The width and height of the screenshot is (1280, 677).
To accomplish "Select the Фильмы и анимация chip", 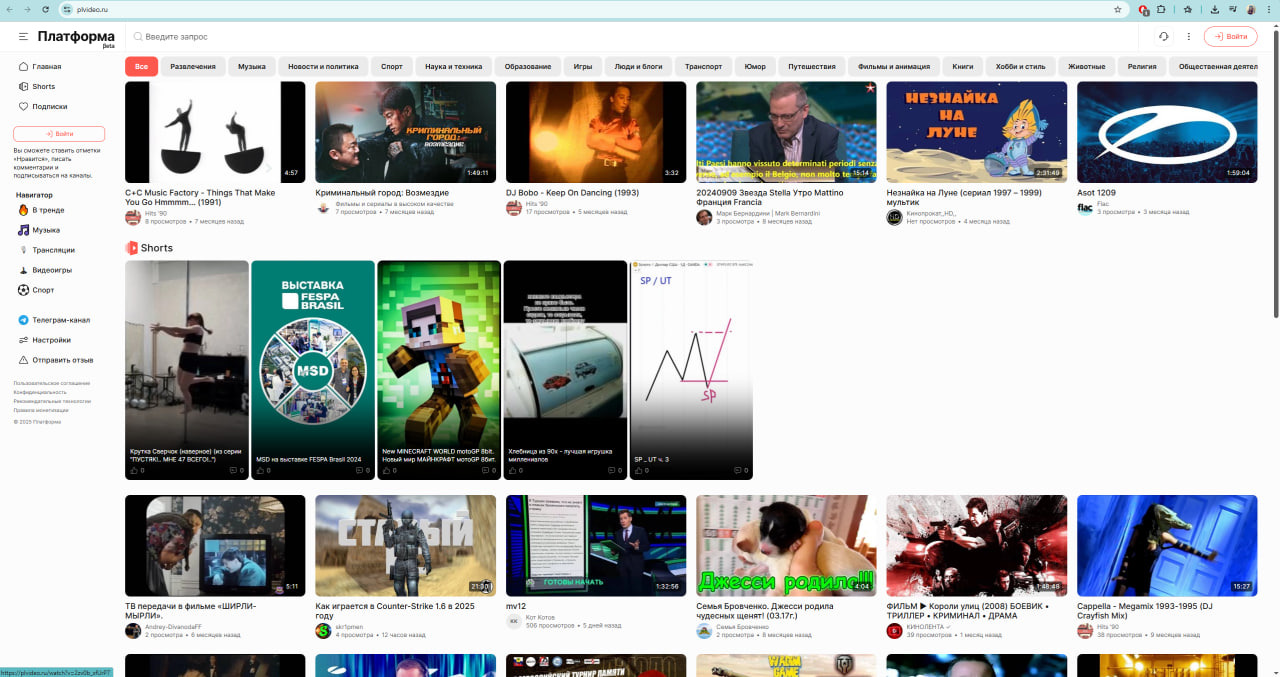I will pyautogui.click(x=894, y=67).
